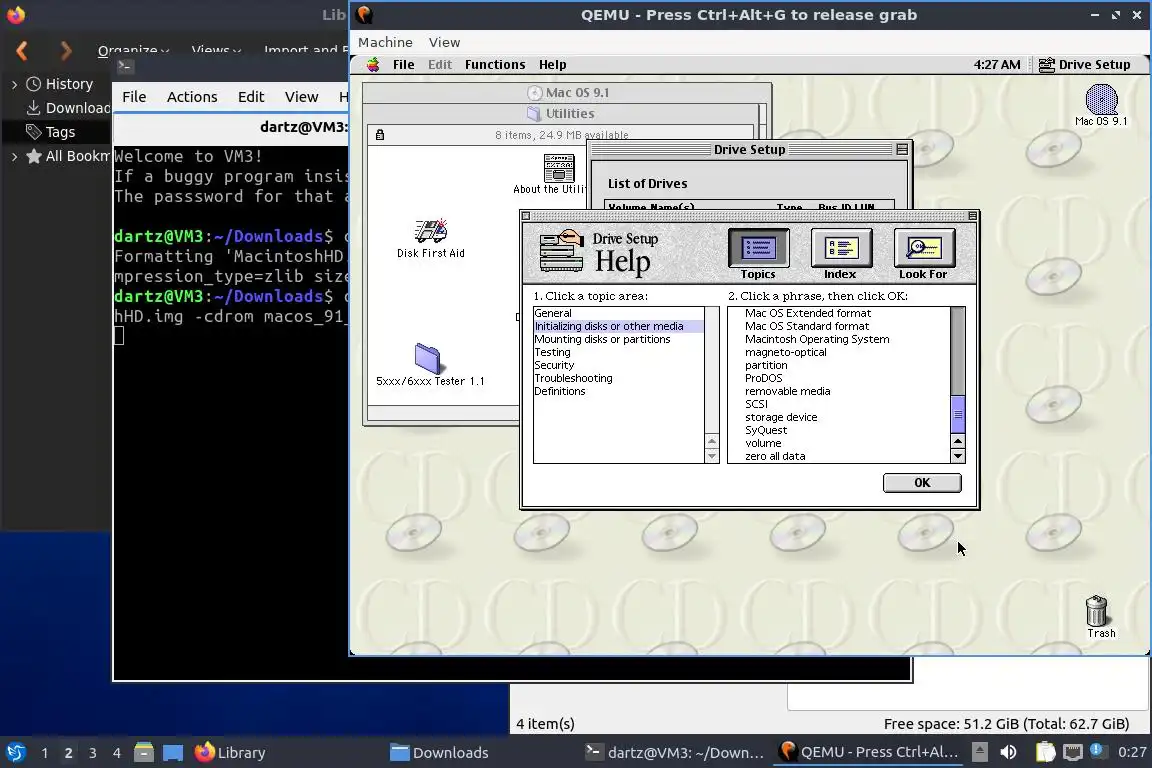Click the Help window collapse box
Viewport: 1152px width, 768px height.
(x=972, y=216)
